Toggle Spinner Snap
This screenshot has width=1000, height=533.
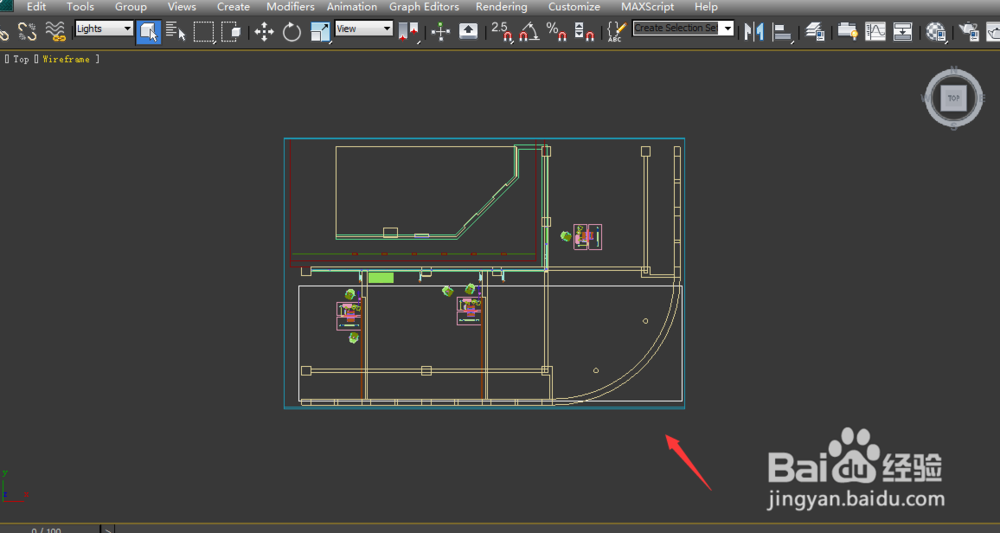point(584,31)
